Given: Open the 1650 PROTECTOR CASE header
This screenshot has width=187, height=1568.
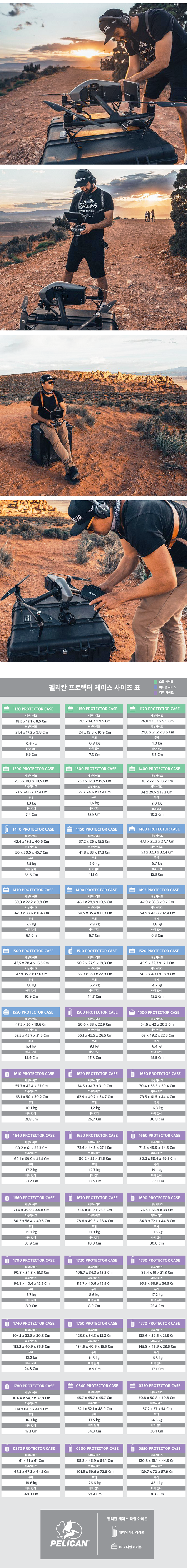Looking at the screenshot, I should [93, 1135].
